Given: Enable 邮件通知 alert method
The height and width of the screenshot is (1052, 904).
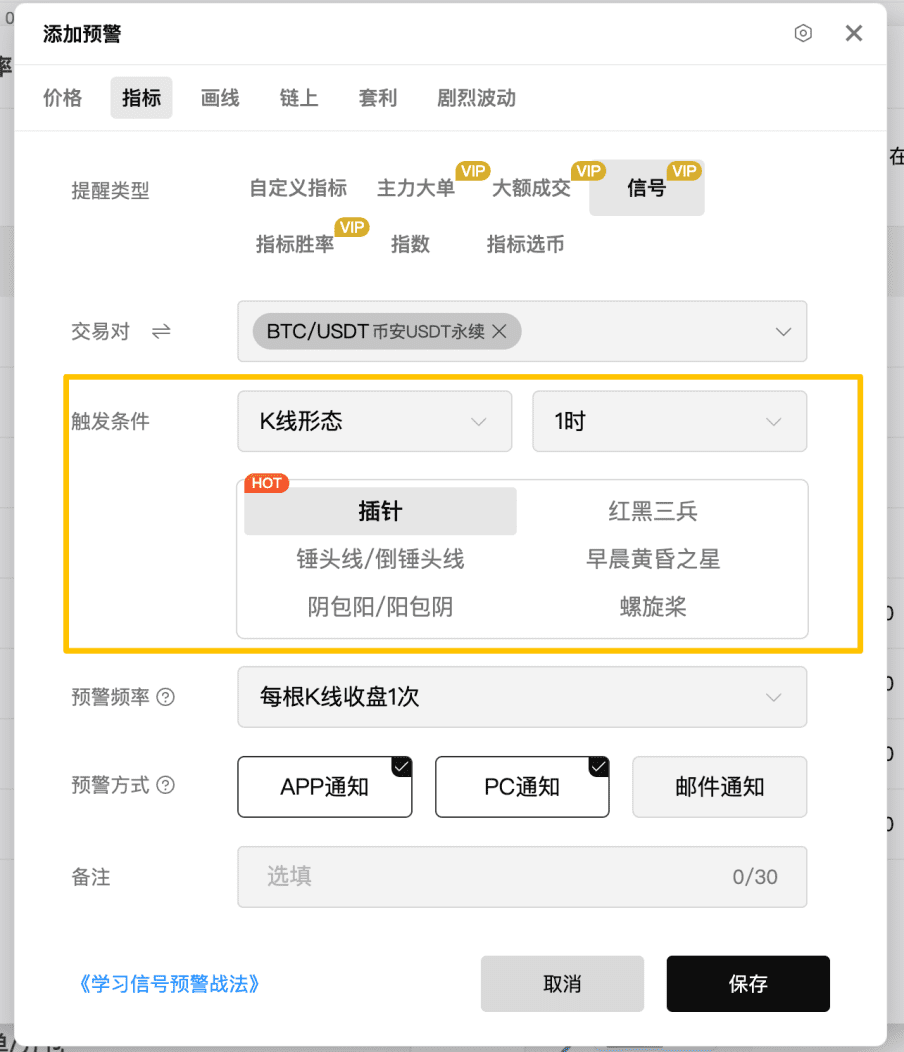Looking at the screenshot, I should coord(719,787).
